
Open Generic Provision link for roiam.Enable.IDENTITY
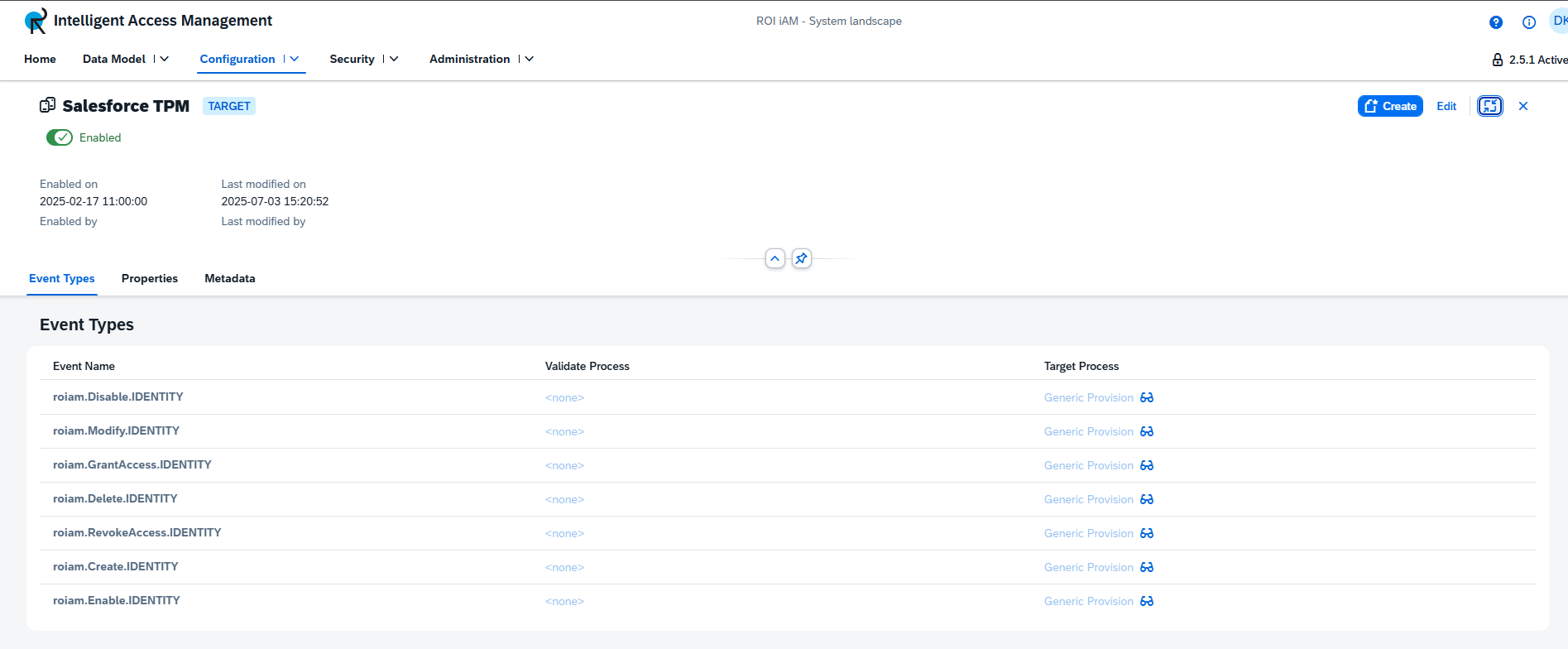point(1089,601)
